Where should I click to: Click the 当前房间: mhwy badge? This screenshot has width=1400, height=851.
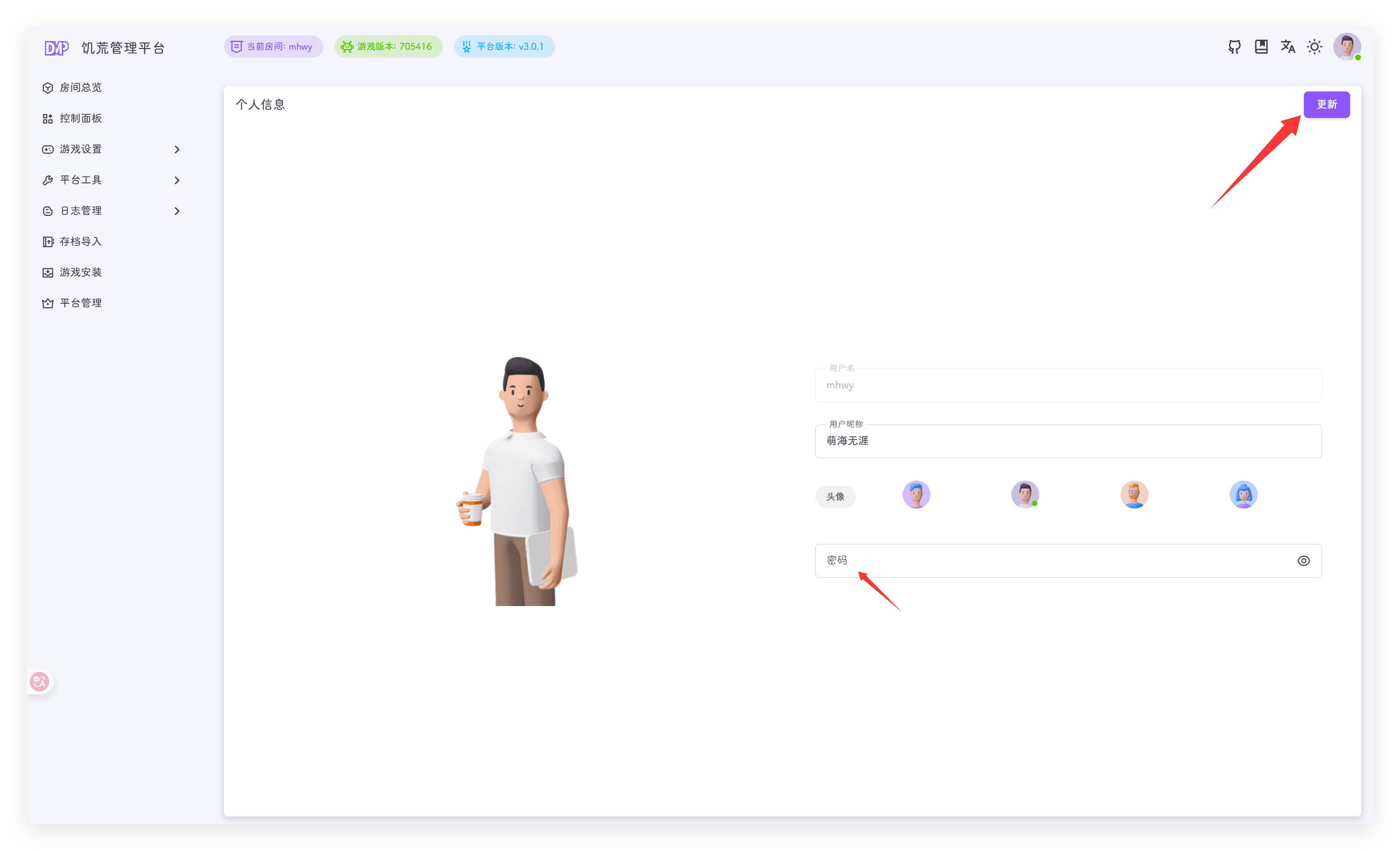(x=273, y=47)
